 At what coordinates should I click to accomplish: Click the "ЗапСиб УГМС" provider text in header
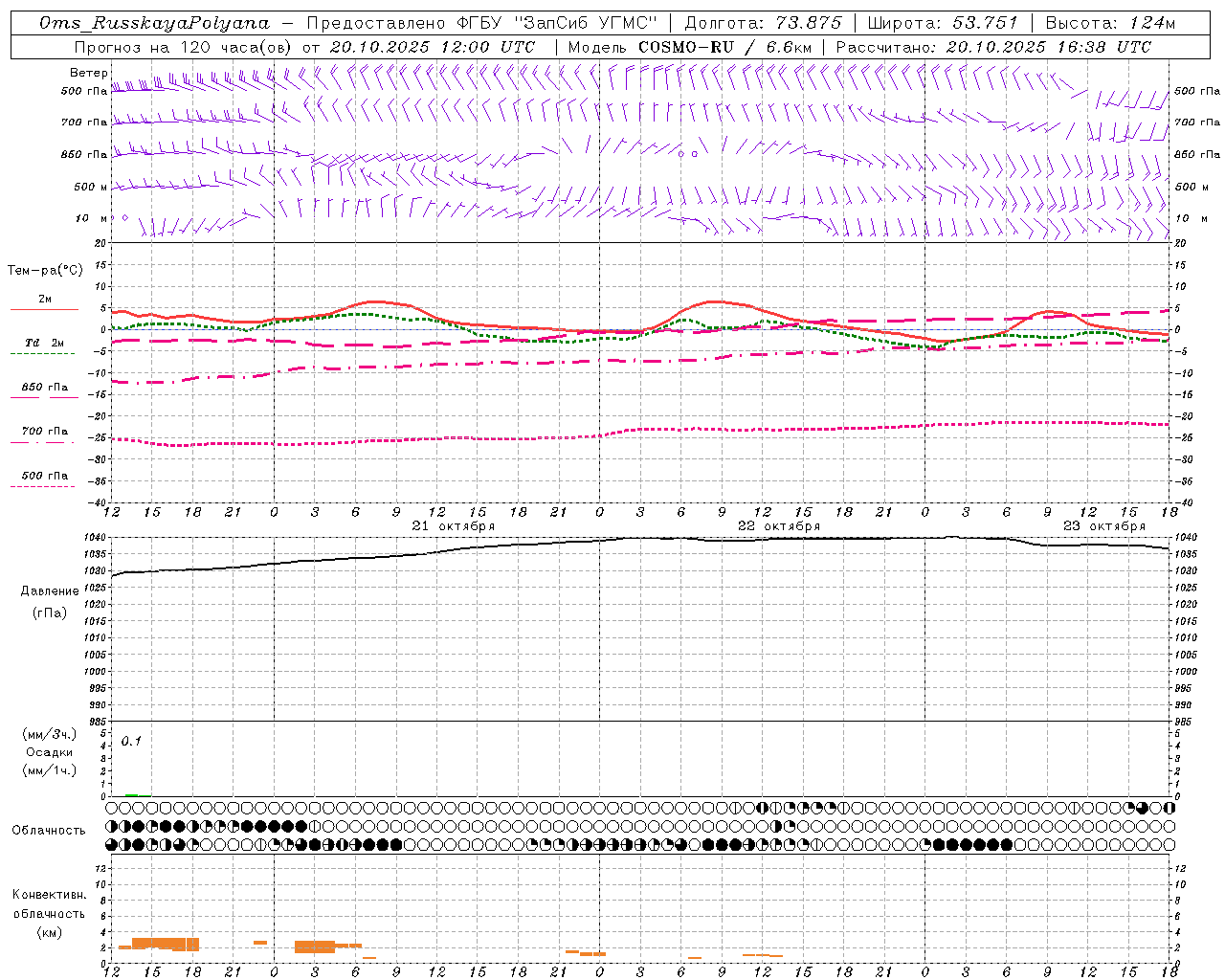pyautogui.click(x=586, y=23)
